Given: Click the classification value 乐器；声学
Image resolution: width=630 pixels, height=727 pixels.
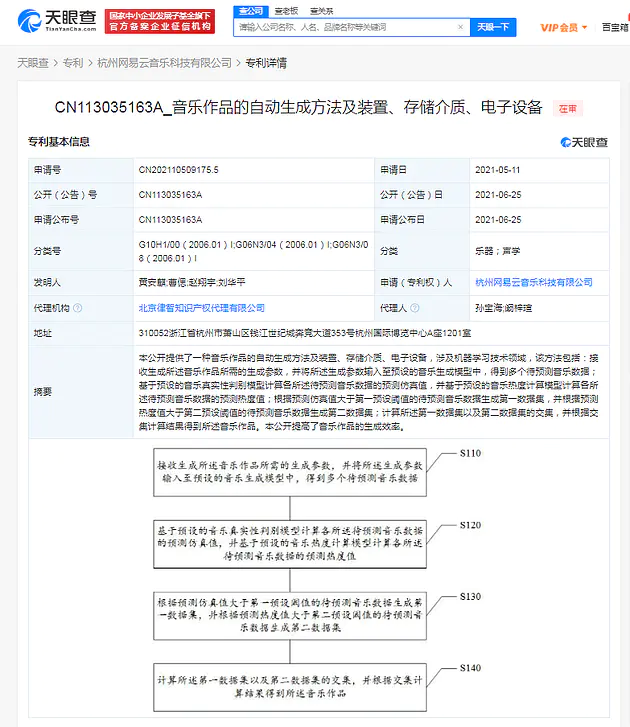Looking at the screenshot, I should pos(497,251).
